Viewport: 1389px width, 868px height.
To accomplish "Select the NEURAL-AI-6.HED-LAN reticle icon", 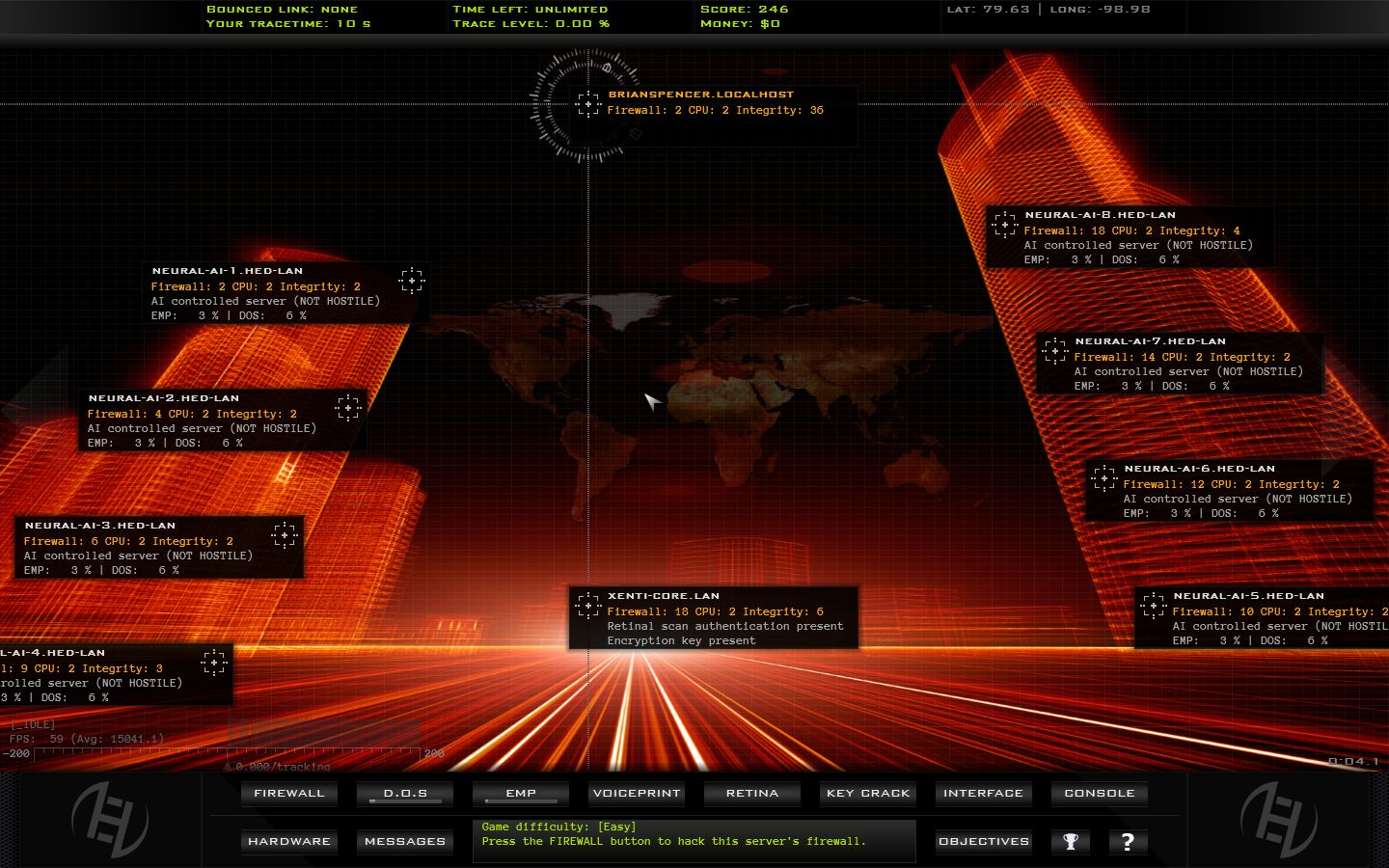I will (1103, 477).
